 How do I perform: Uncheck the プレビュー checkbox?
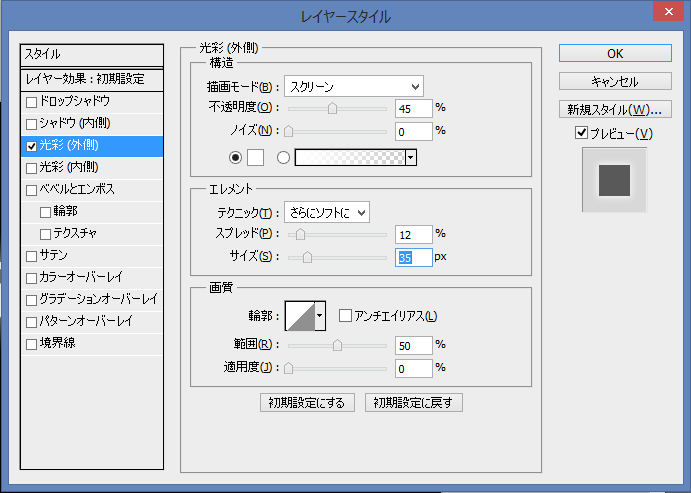click(582, 133)
